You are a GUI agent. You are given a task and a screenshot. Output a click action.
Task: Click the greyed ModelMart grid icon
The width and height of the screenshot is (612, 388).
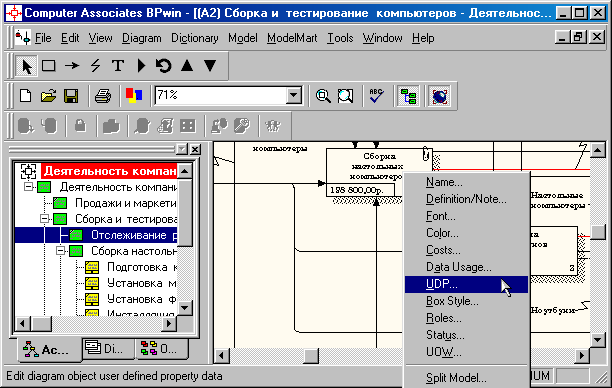pyautogui.click(x=188, y=126)
